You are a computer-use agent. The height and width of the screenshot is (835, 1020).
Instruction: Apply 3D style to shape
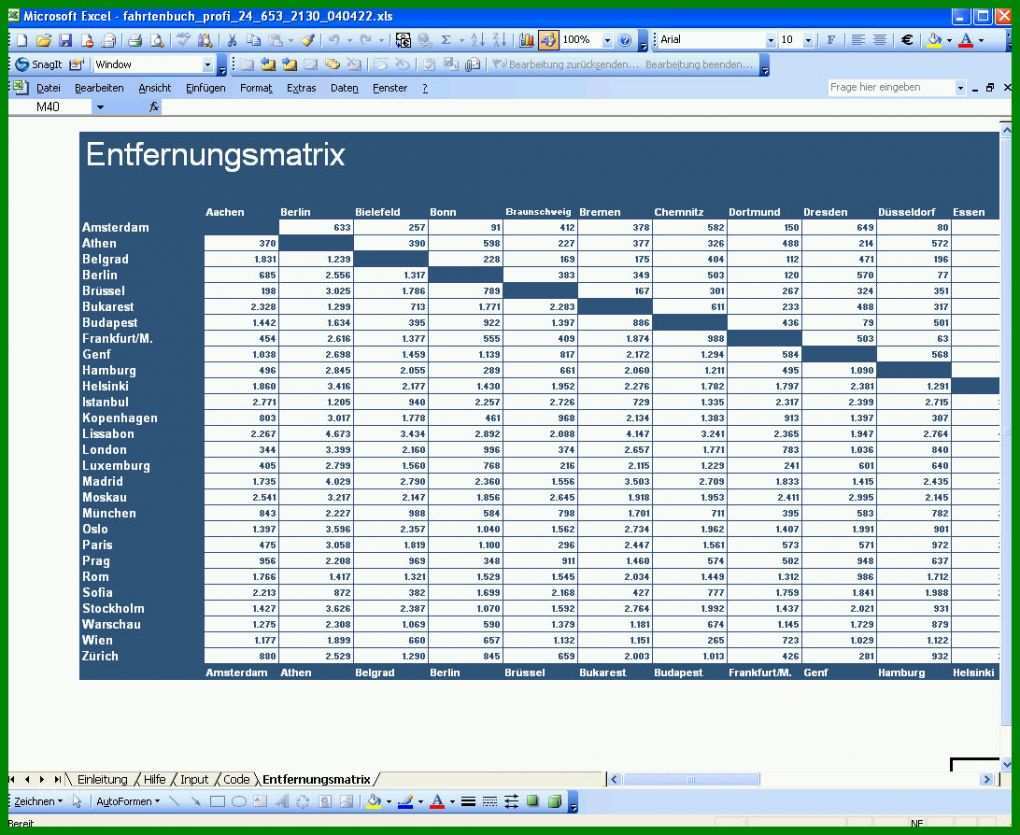(554, 801)
